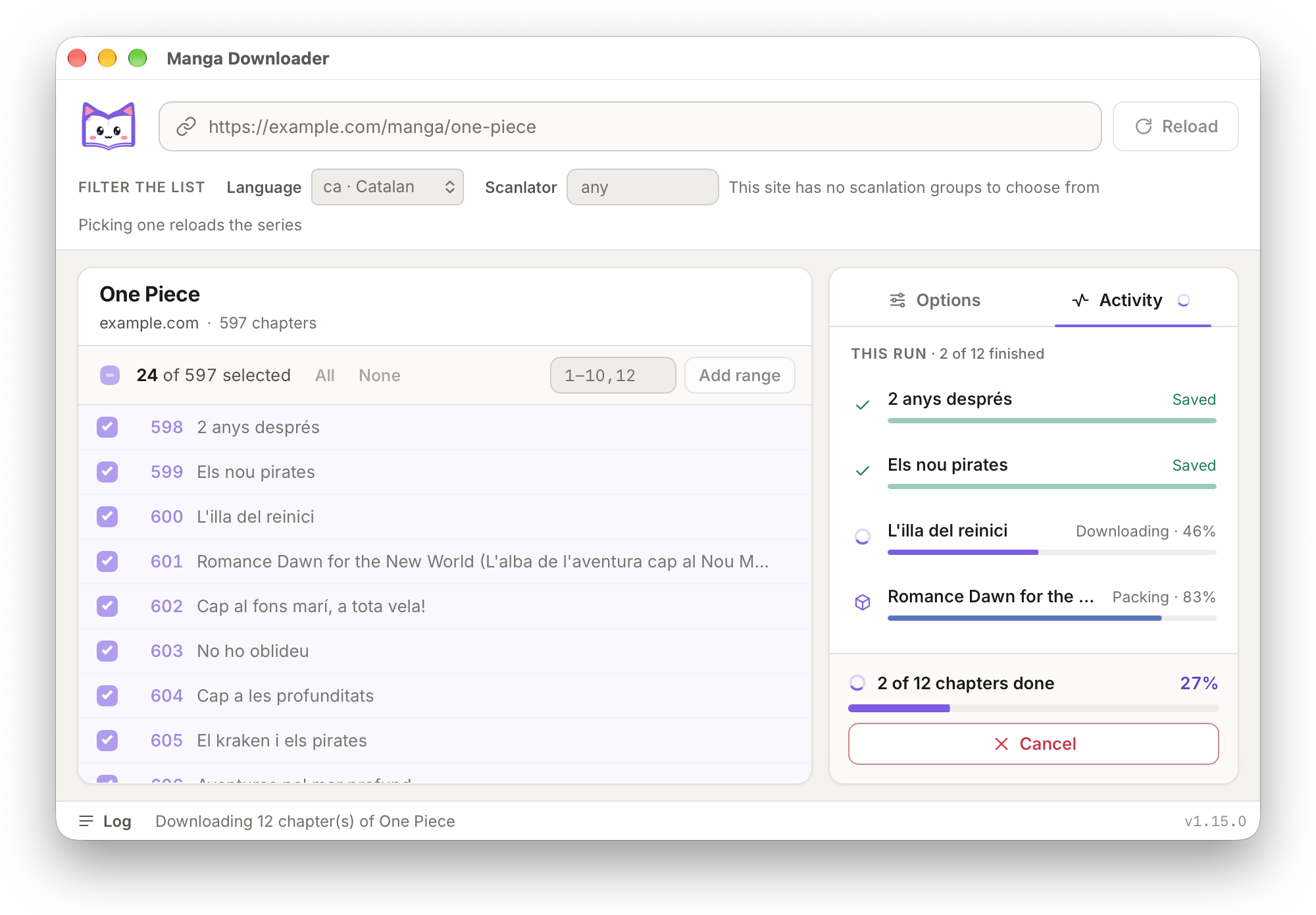The width and height of the screenshot is (1316, 915).
Task: Click chapter number 598
Action: [x=166, y=427]
